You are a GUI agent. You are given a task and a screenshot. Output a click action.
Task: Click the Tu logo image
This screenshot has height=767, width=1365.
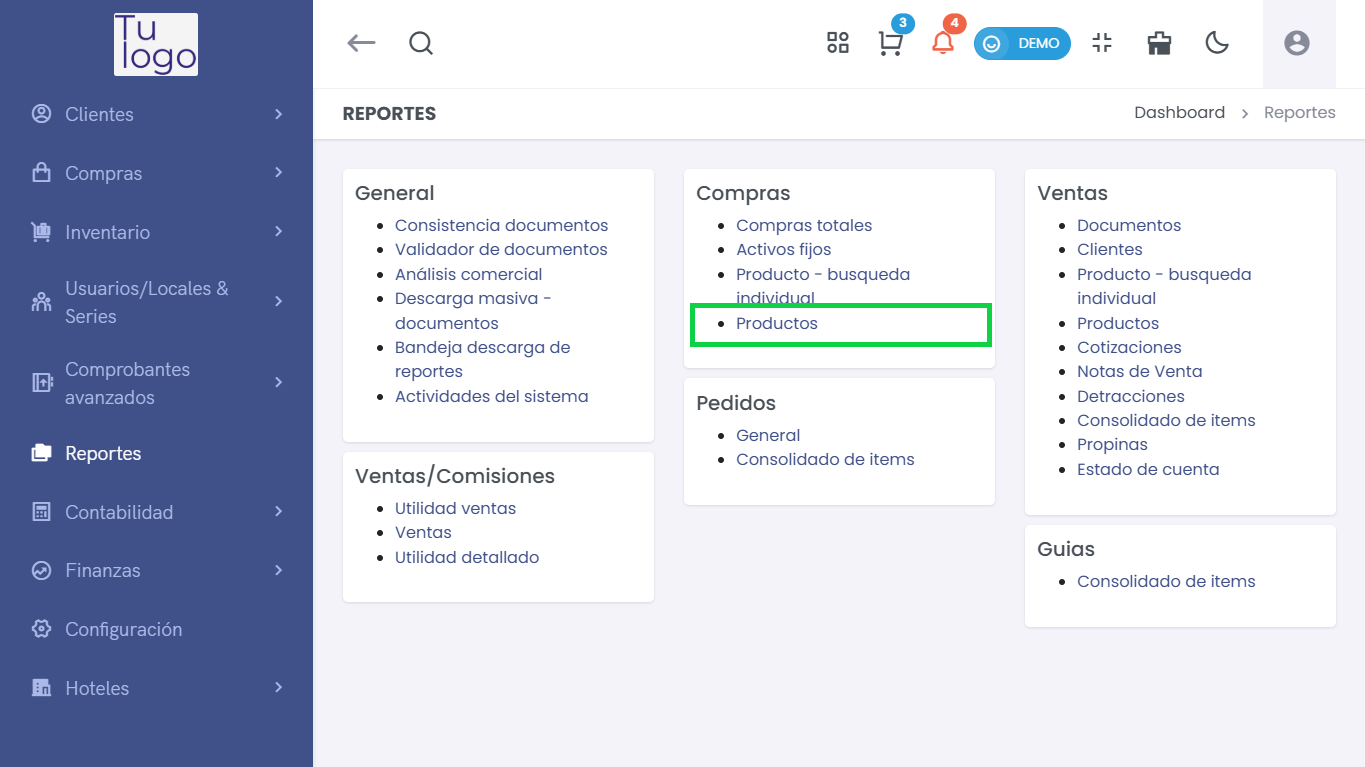pos(156,44)
